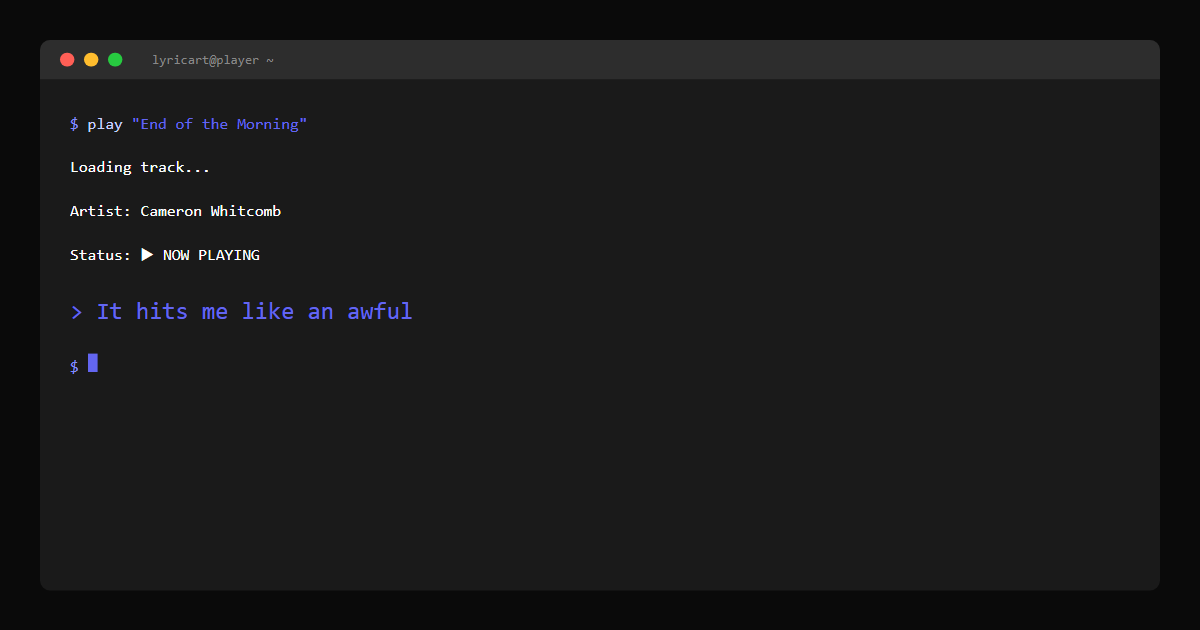The height and width of the screenshot is (630, 1200).
Task: Click the word "awful" in the lyric
Action: (380, 312)
